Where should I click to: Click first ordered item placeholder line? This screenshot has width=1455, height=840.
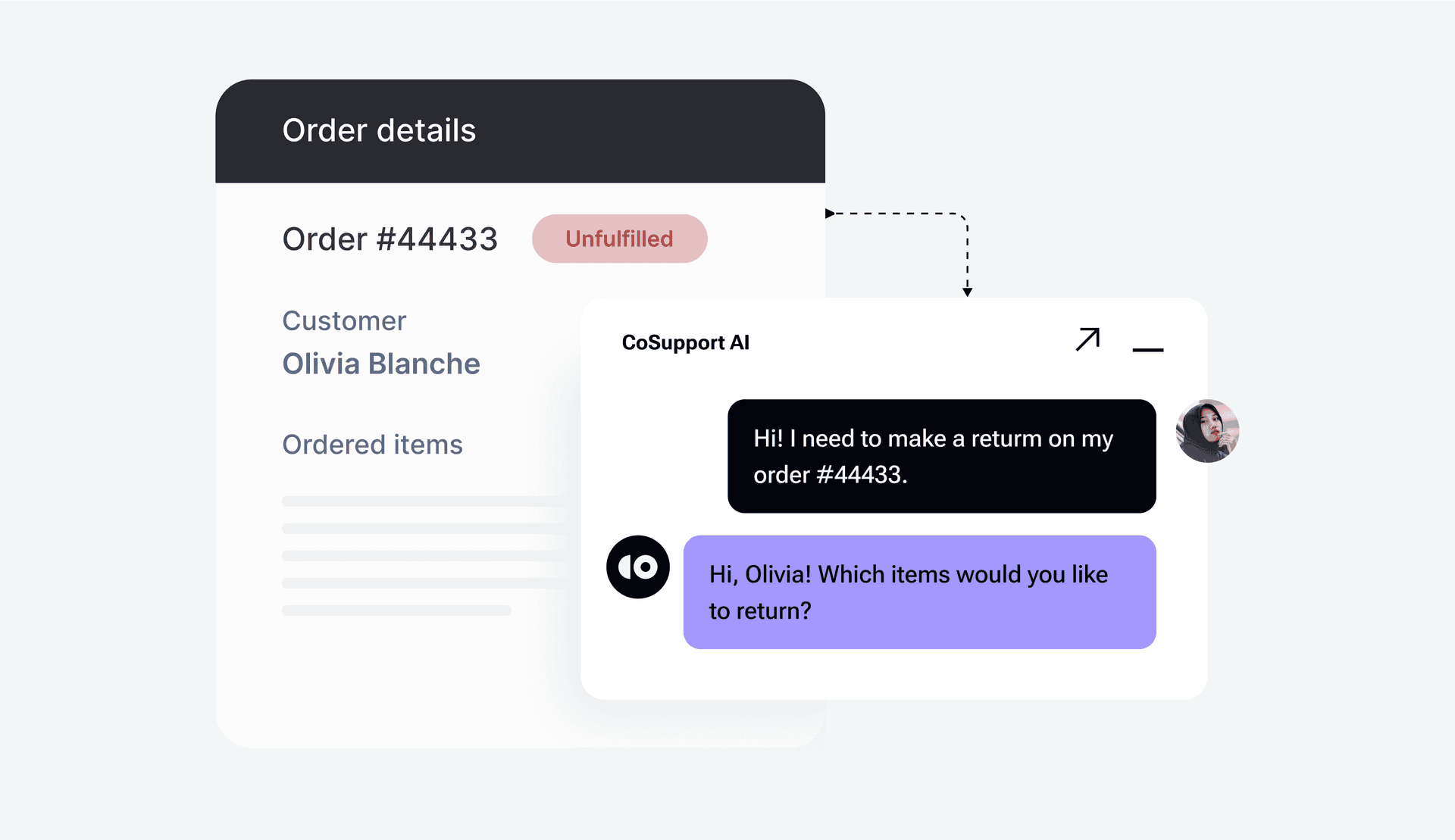pyautogui.click(x=424, y=501)
